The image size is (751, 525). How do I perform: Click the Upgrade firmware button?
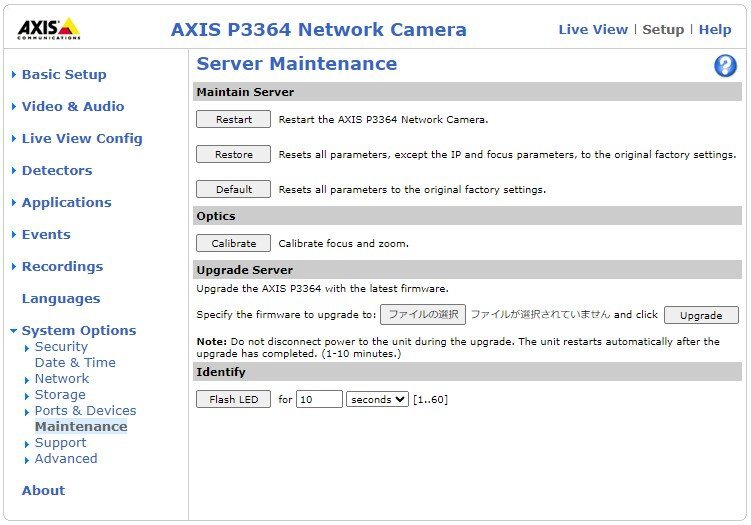pos(700,315)
